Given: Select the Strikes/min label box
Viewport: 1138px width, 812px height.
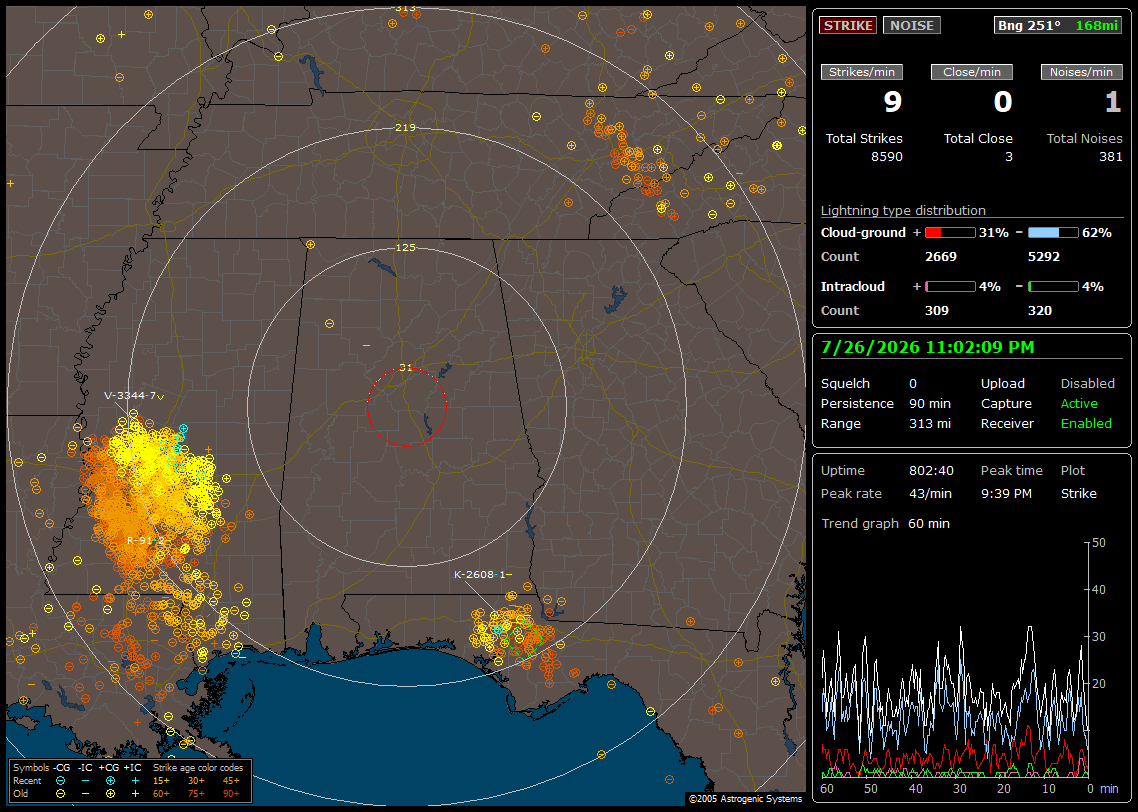Looking at the screenshot, I should 861,72.
